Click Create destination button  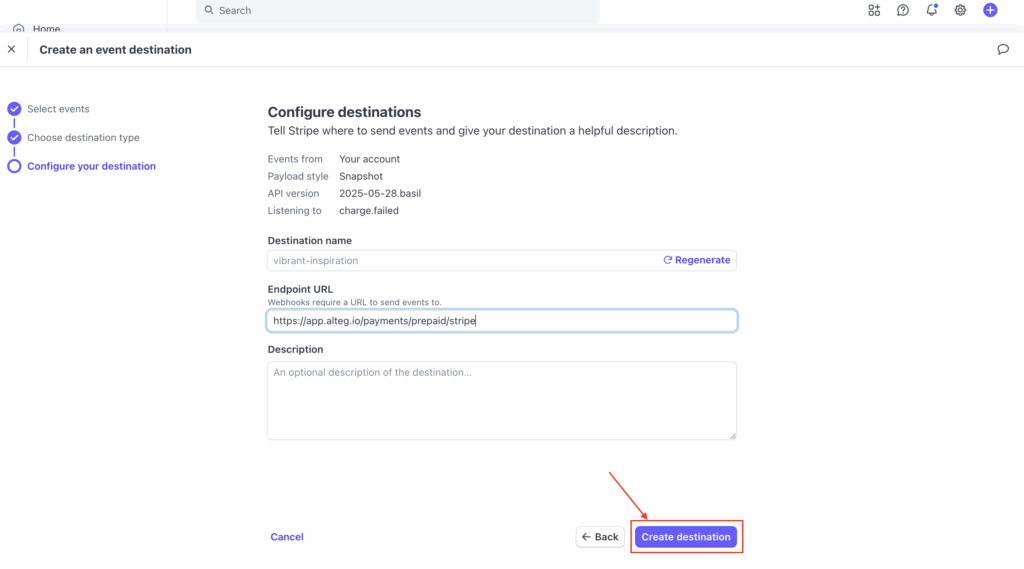point(686,537)
